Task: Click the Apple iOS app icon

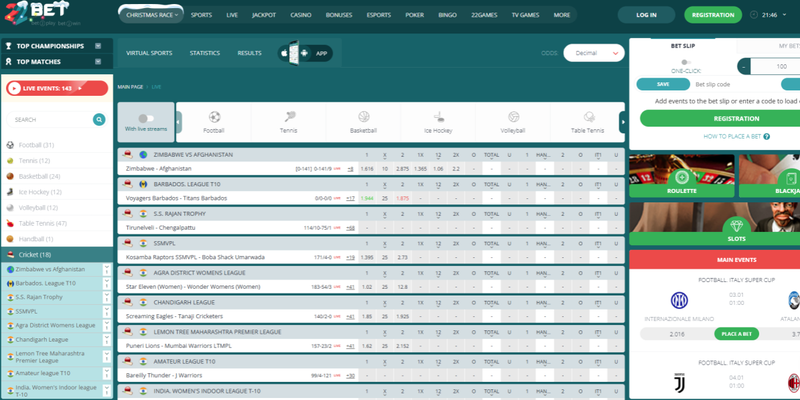Action: click(x=284, y=53)
